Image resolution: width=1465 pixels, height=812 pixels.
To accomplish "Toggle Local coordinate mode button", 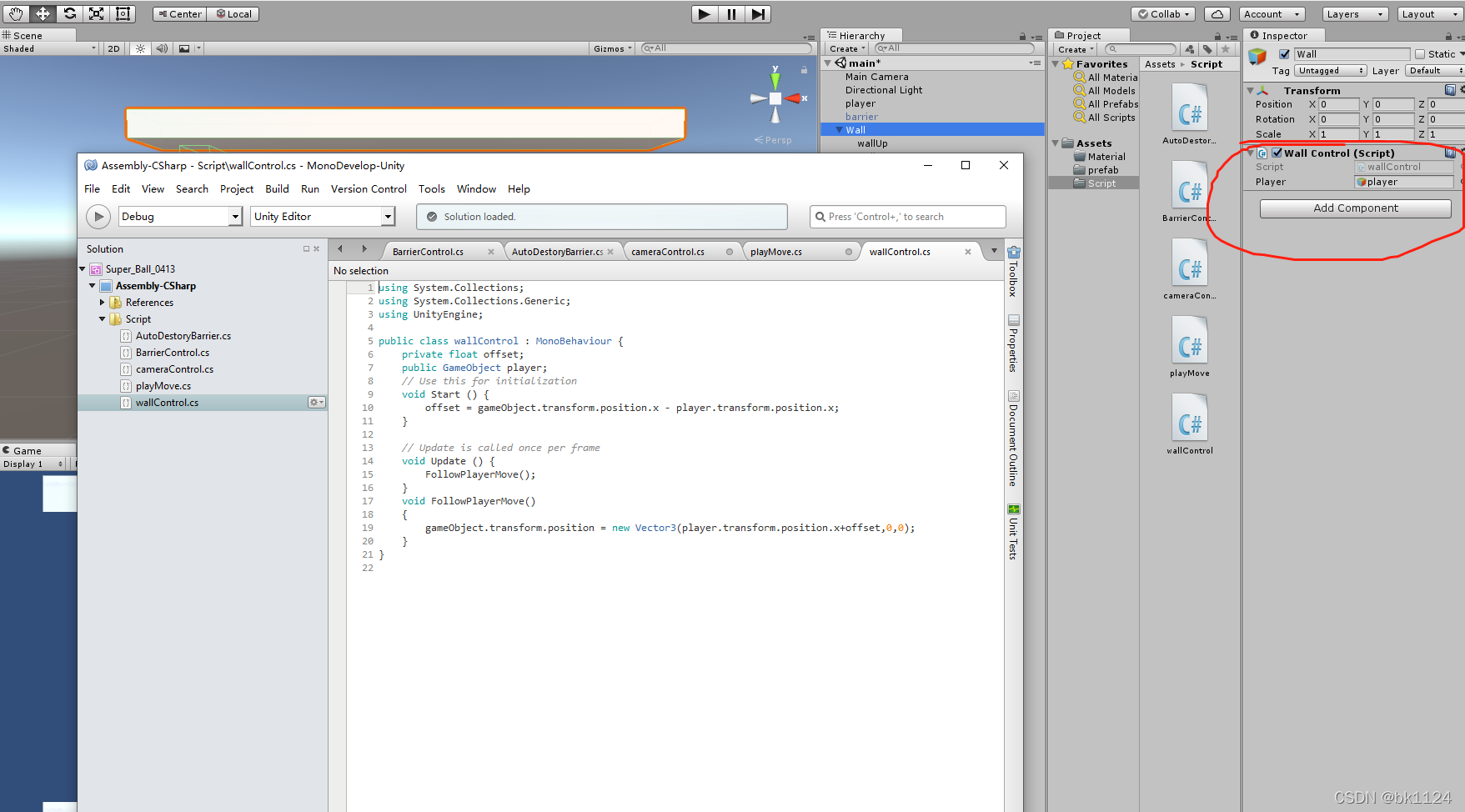I will [x=233, y=14].
